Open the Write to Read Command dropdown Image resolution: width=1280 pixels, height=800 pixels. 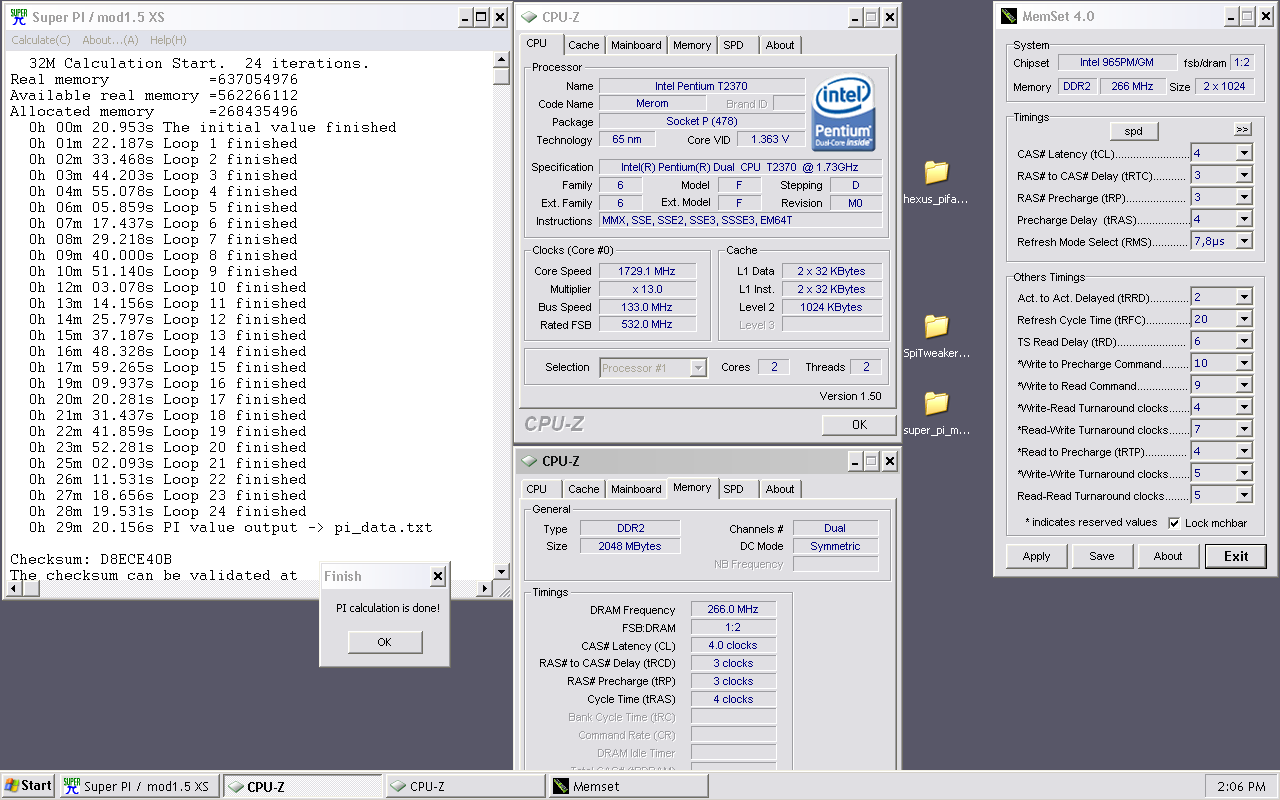[1244, 385]
